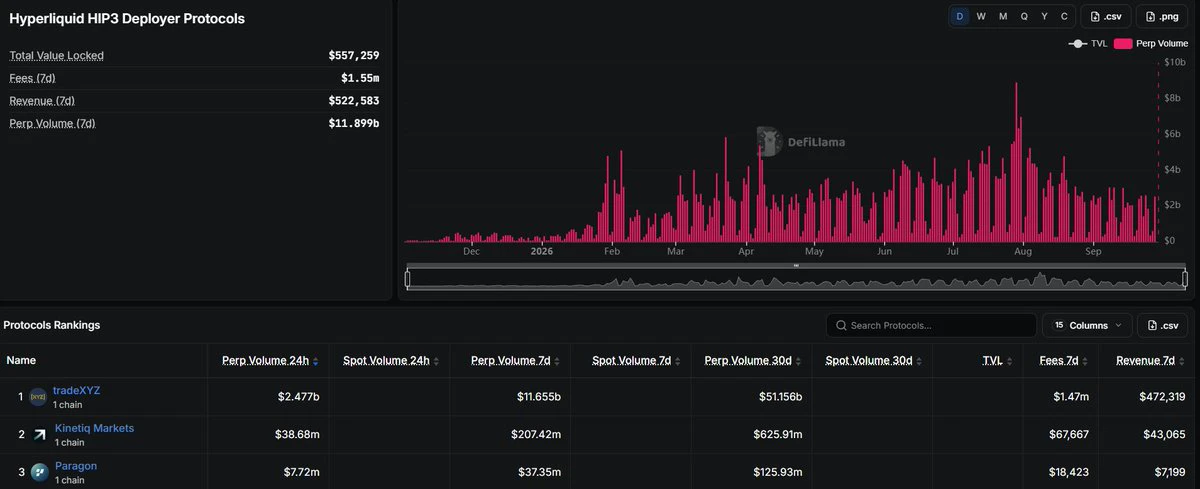Open the Kinetiq Markets arrow logo
The image size is (1200, 489).
[39, 435]
